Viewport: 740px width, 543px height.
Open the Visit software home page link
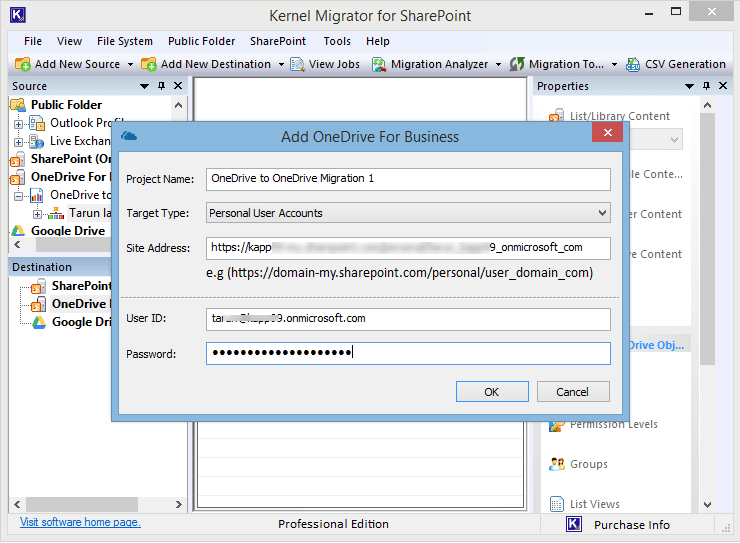tap(80, 522)
